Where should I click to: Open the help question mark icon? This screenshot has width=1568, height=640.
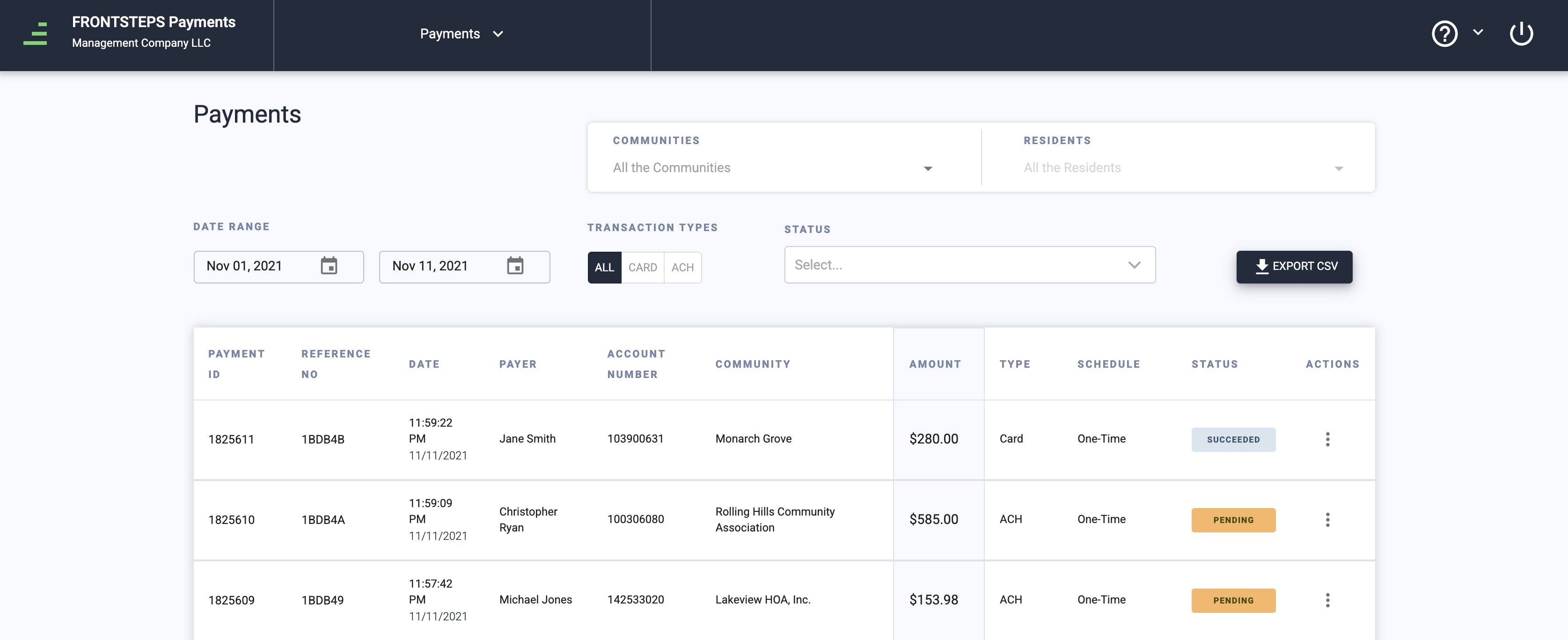pyautogui.click(x=1444, y=34)
